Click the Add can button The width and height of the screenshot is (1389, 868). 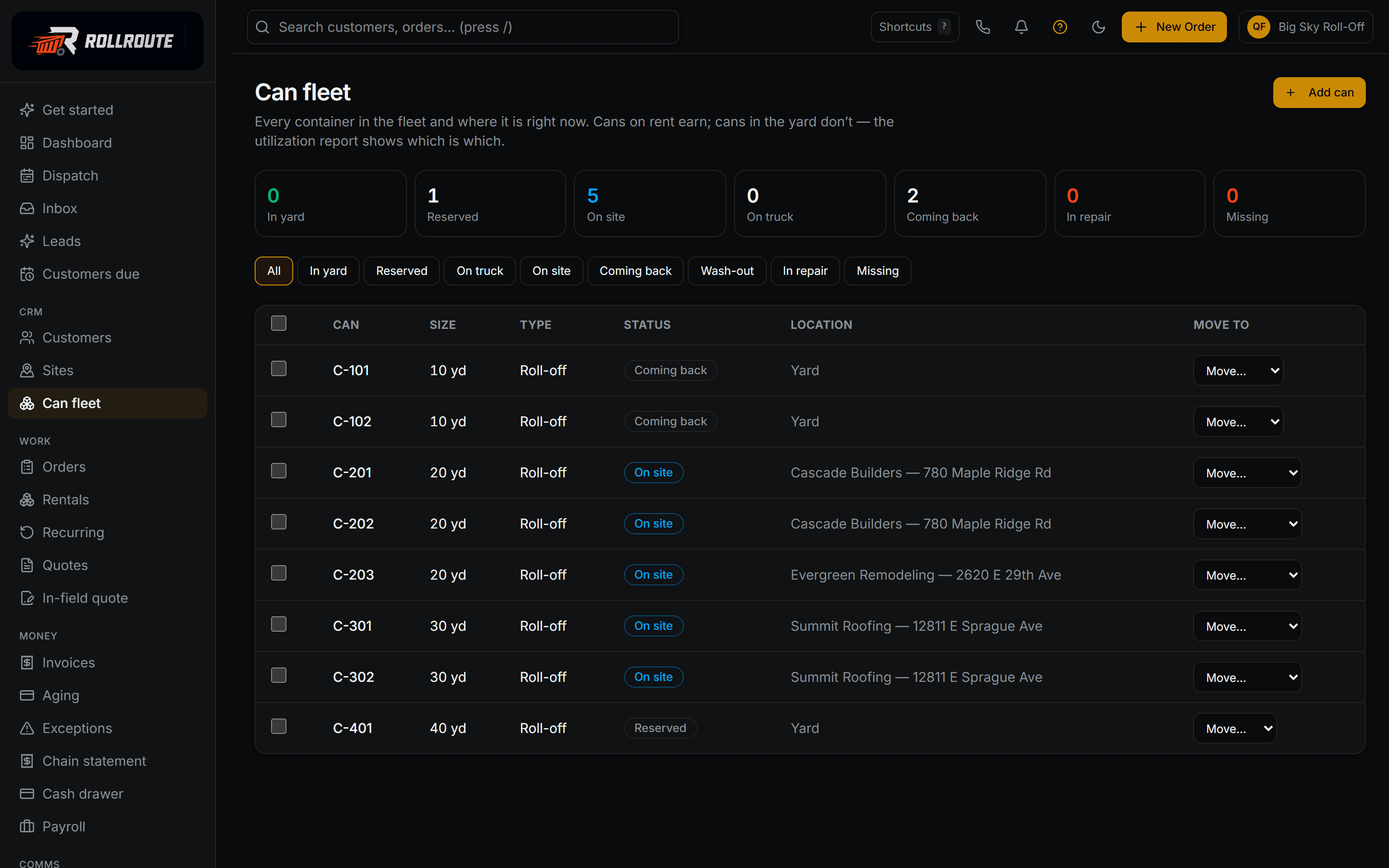1319,93
